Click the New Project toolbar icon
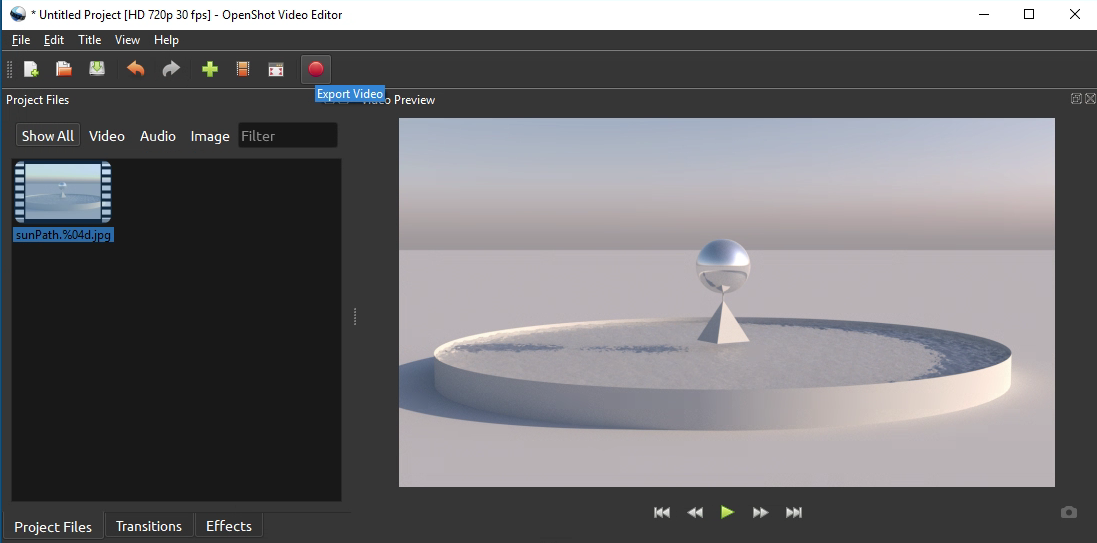Viewport: 1097px width, 543px height. click(x=31, y=69)
